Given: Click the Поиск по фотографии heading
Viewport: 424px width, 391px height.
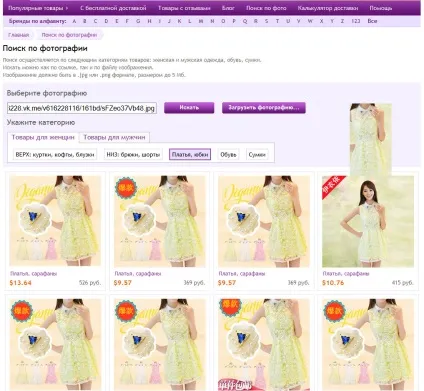Looking at the screenshot, I should point(45,49).
